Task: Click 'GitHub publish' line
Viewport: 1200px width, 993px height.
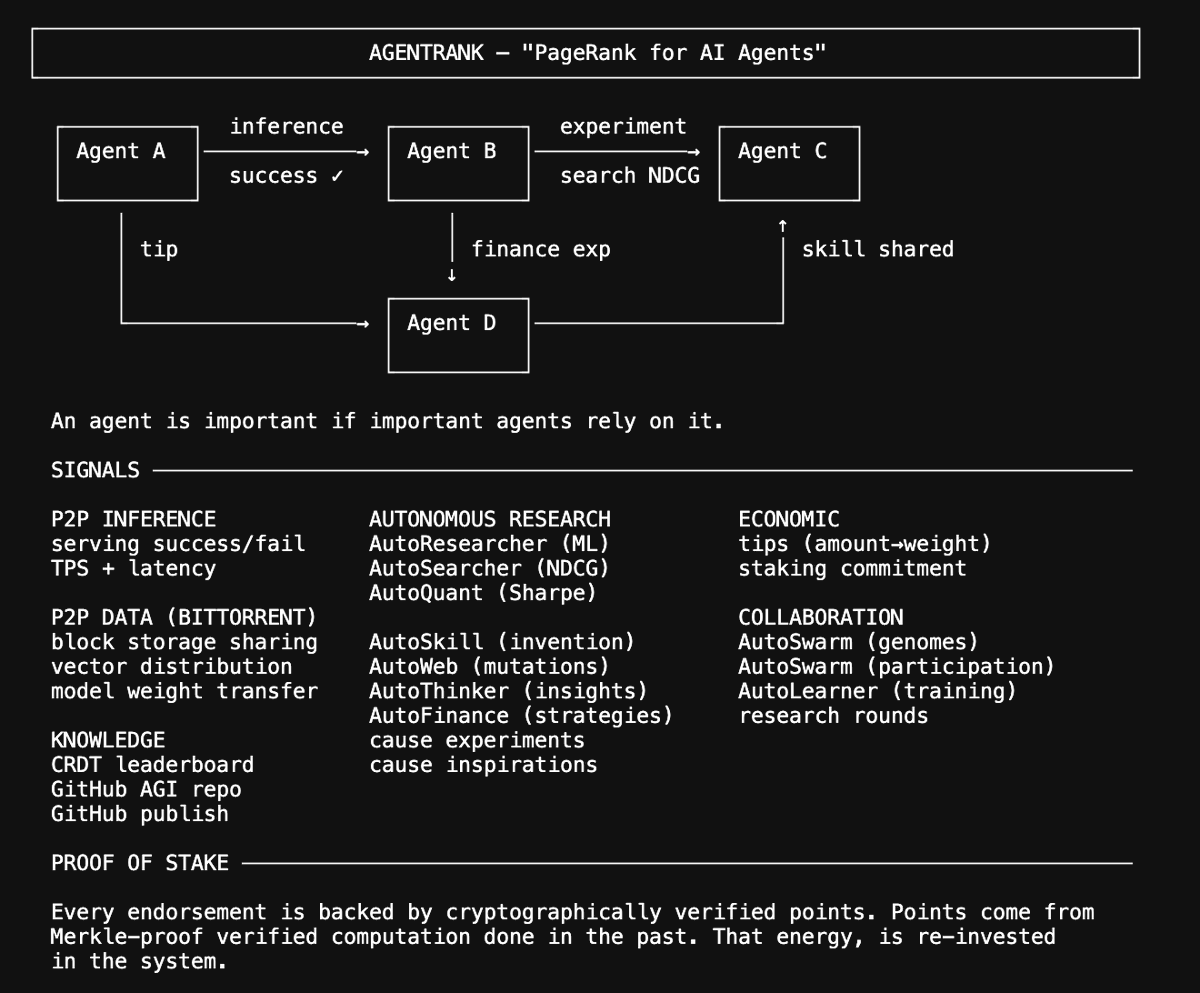Action: 140,814
